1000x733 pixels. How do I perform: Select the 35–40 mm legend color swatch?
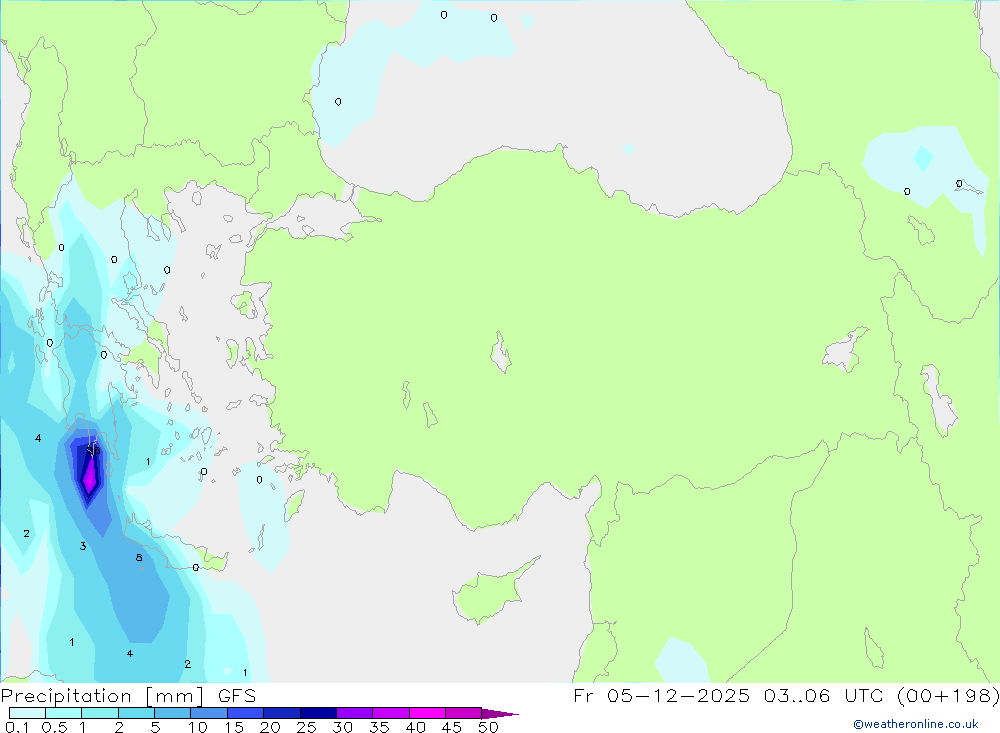[x=391, y=713]
